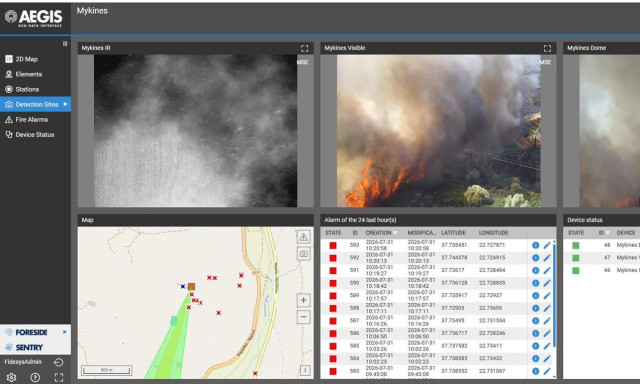Open map attribution info button

305,370
